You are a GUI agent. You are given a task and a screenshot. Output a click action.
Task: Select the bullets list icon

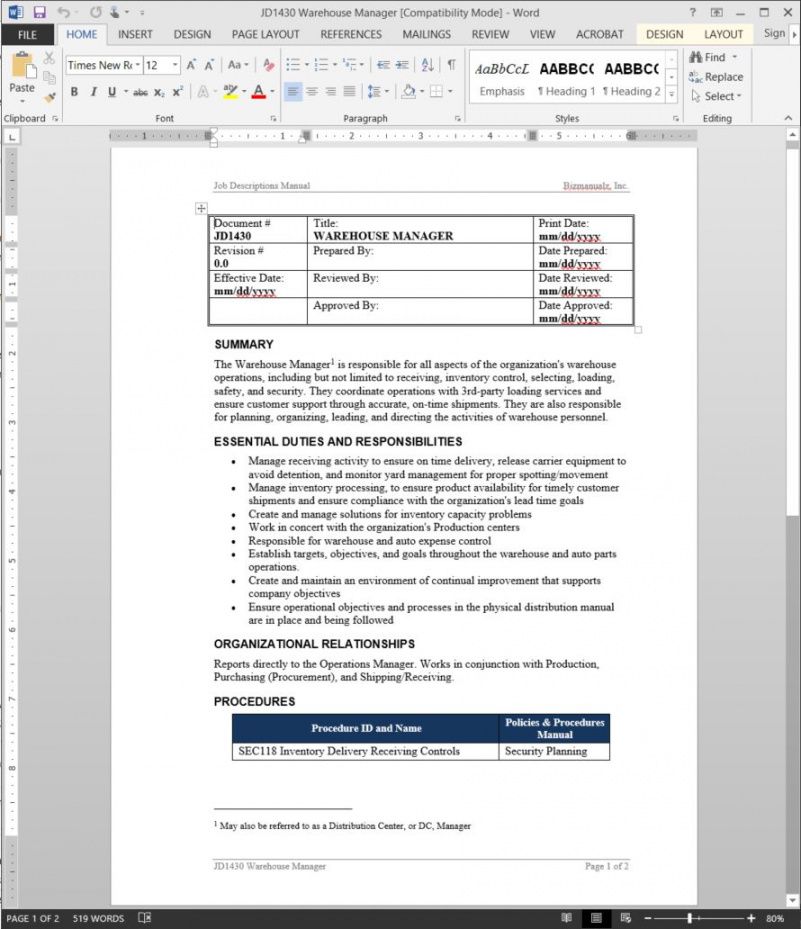293,65
